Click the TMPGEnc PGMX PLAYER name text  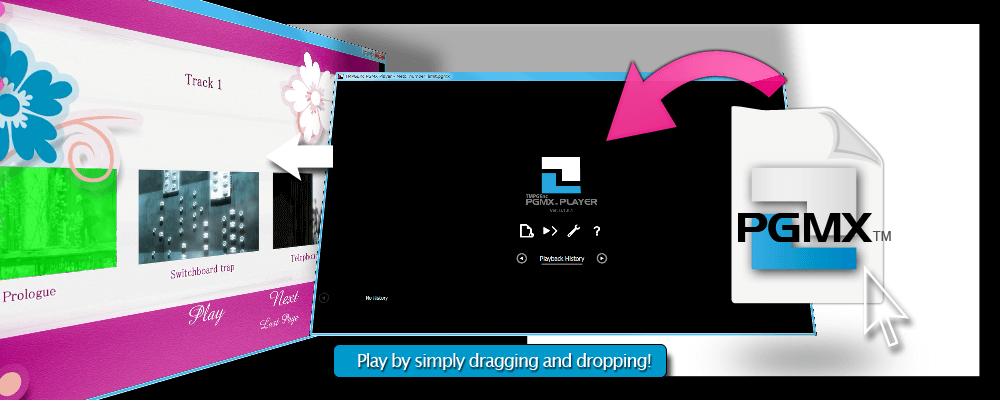click(561, 200)
